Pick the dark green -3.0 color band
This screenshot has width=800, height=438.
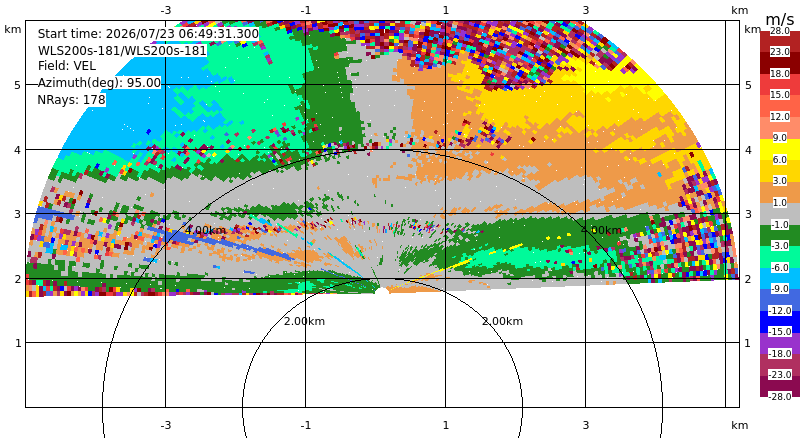click(x=780, y=235)
